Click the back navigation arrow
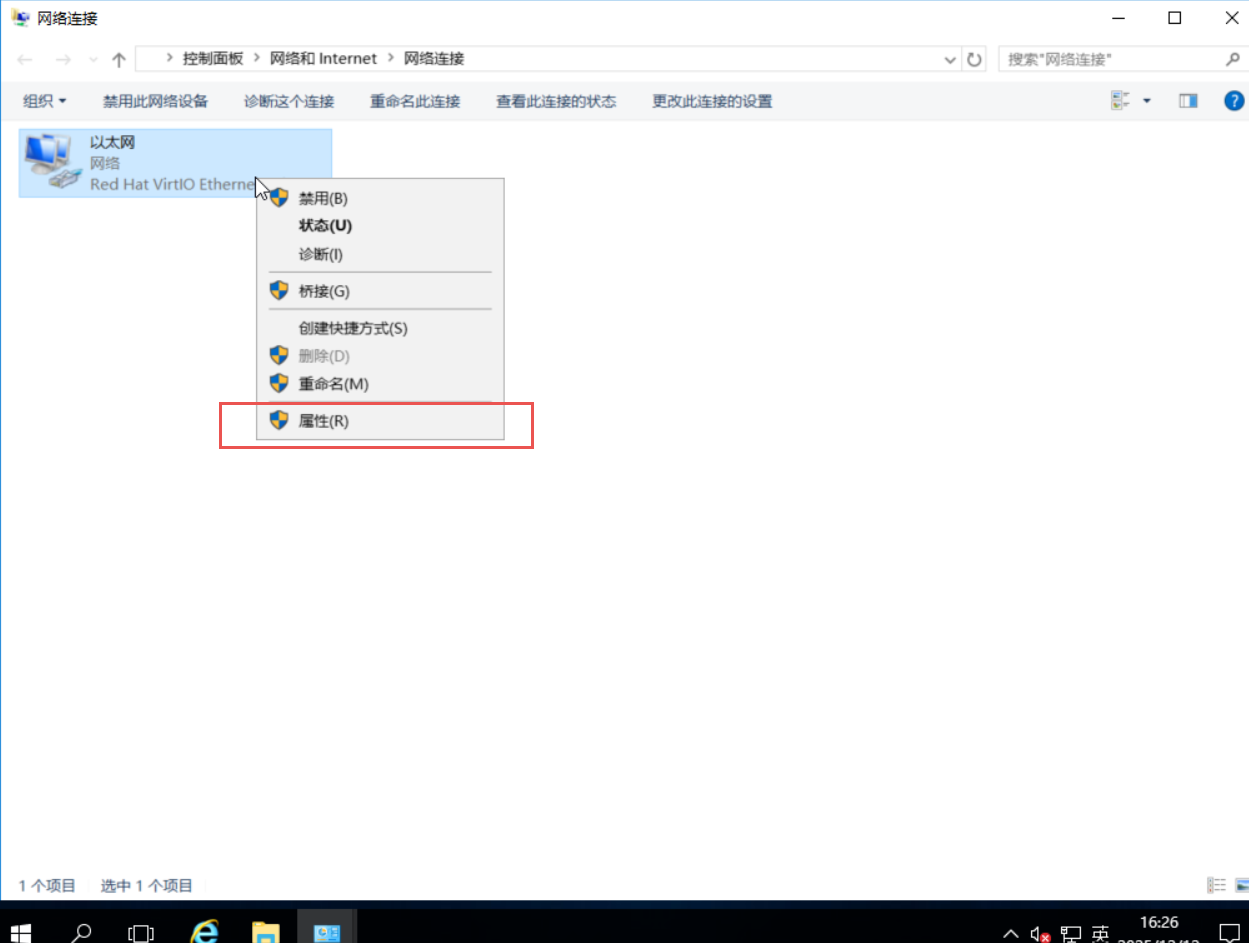Viewport: 1249px width, 943px height. (26, 60)
